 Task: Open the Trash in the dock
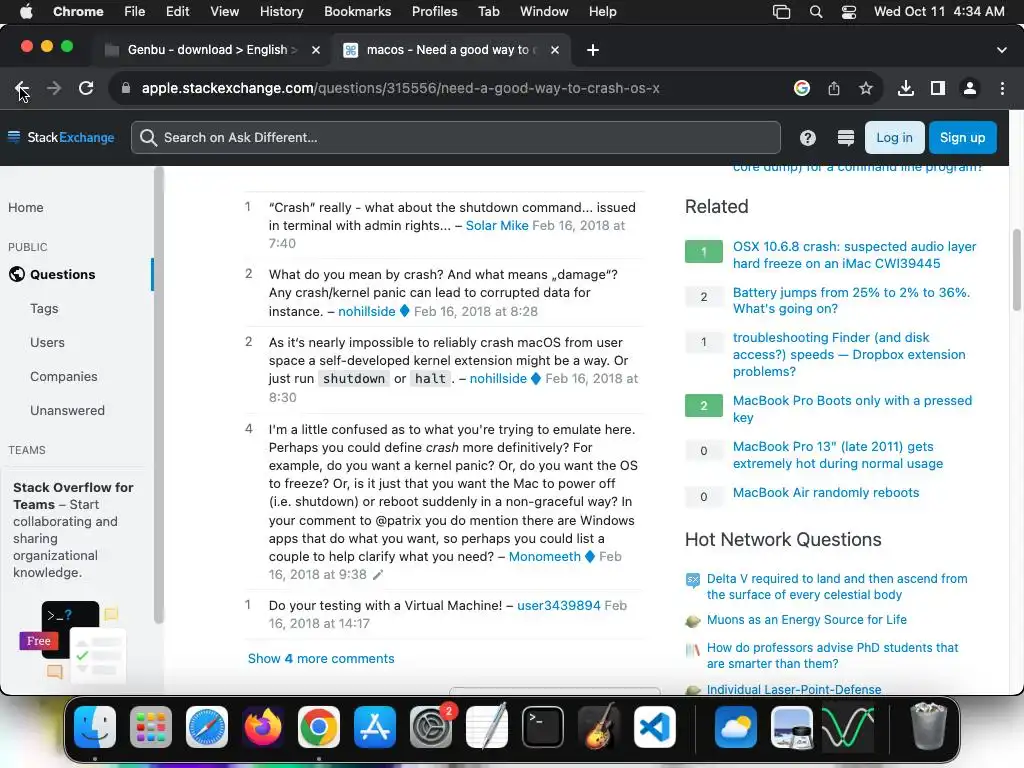928,727
